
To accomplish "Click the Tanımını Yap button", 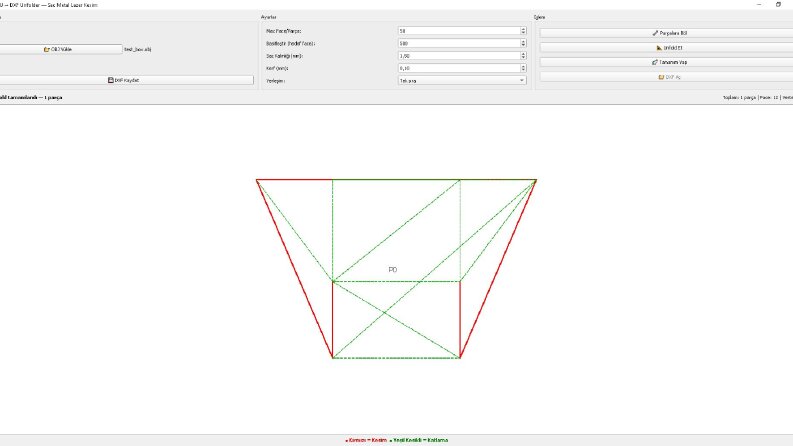I will 669,62.
